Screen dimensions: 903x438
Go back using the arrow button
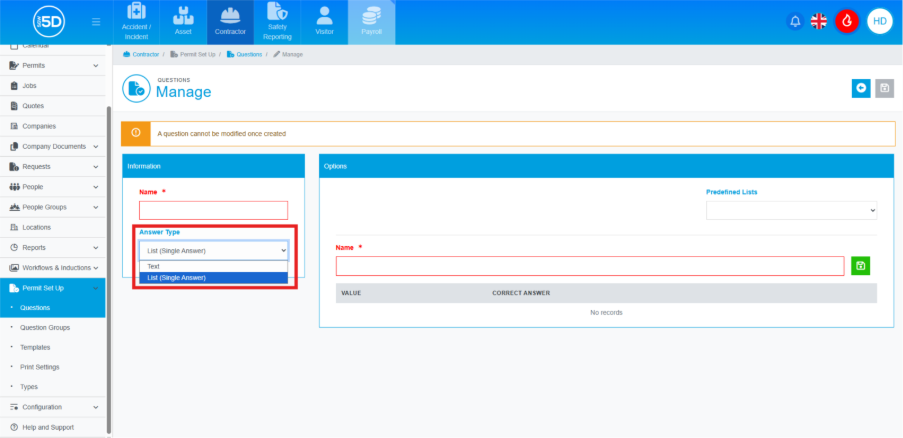click(861, 88)
